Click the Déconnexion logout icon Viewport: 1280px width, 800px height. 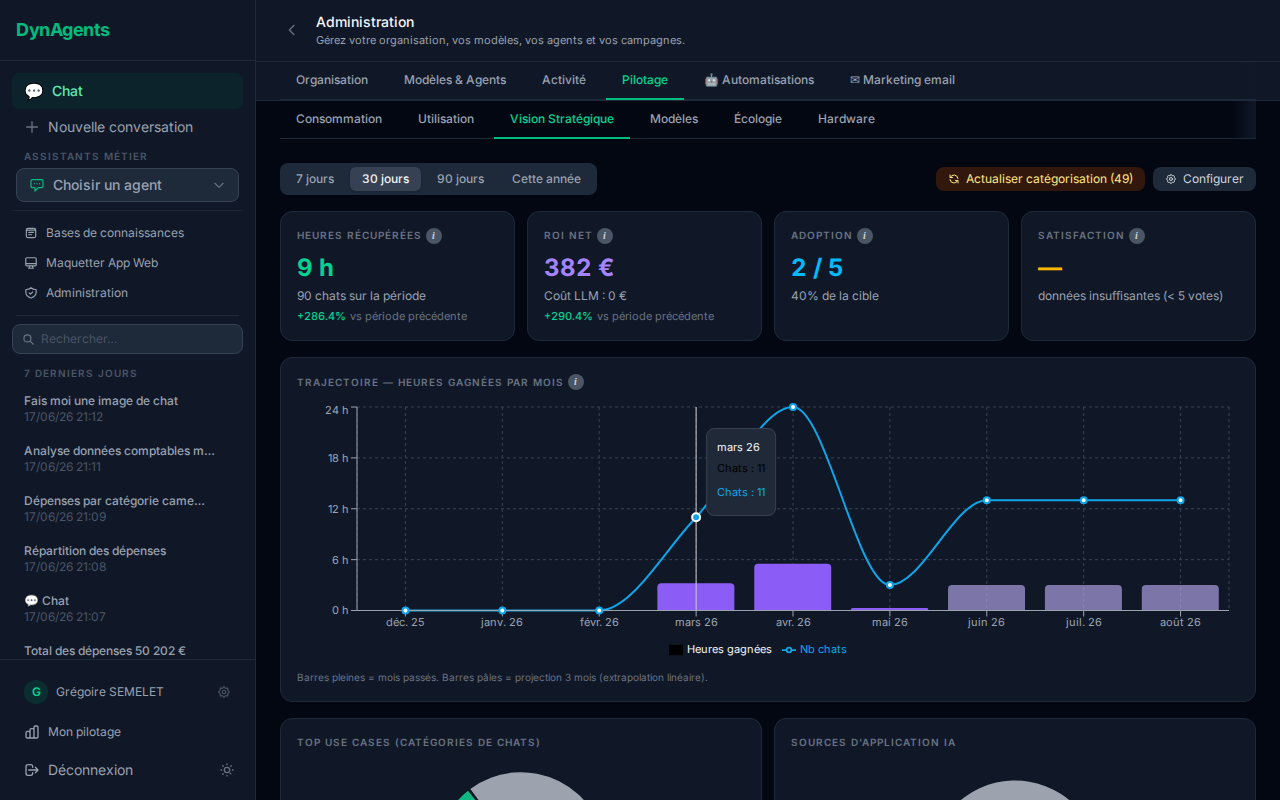click(x=32, y=770)
